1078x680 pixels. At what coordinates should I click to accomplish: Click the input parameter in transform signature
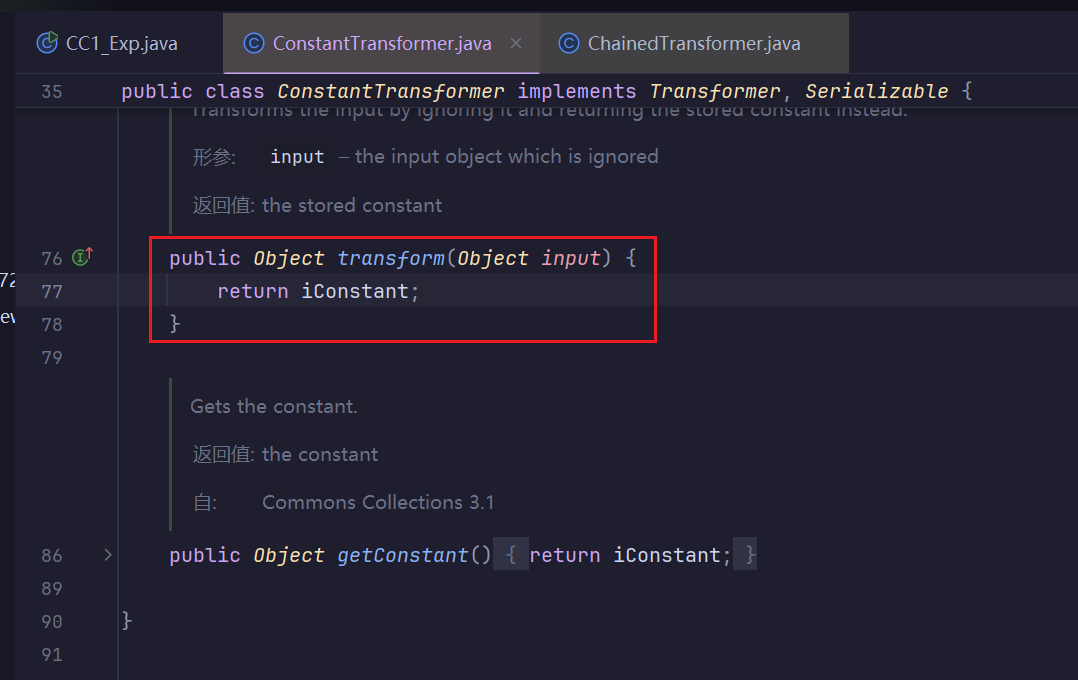(x=571, y=258)
